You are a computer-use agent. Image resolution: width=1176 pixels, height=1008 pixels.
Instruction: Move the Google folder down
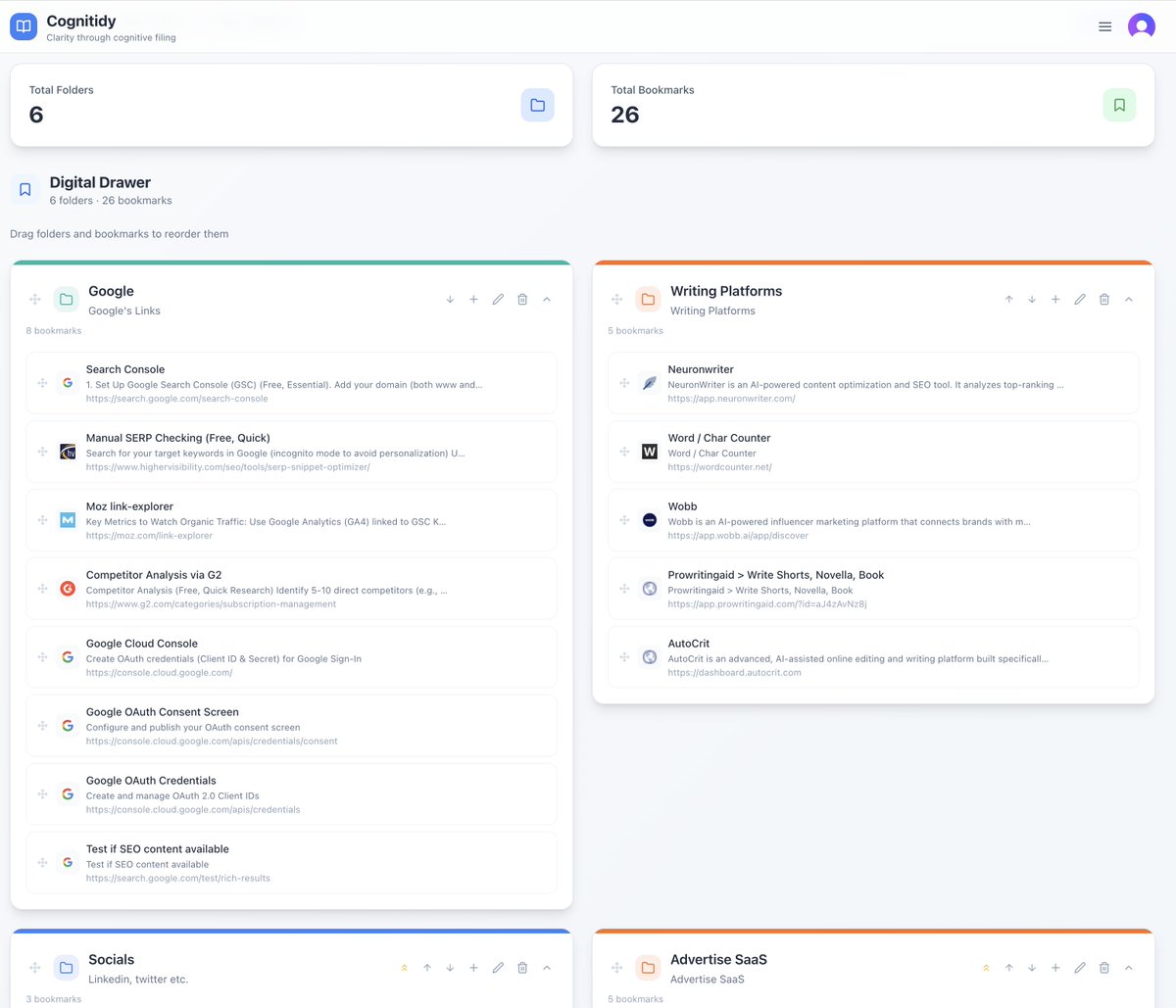click(x=450, y=300)
